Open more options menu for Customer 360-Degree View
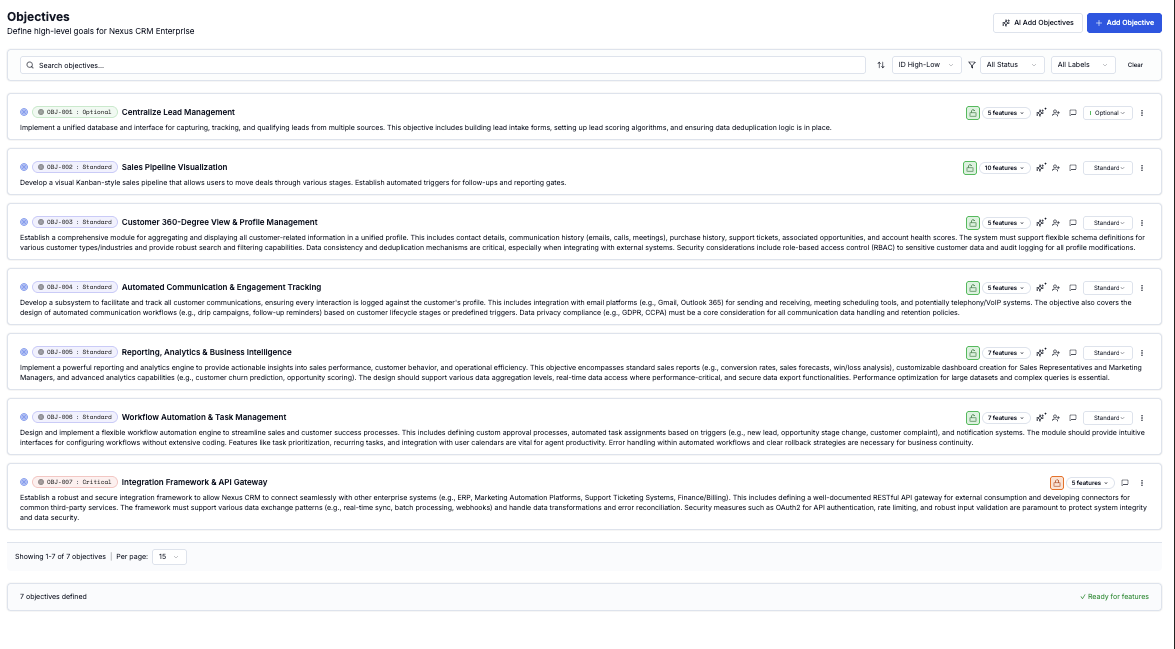The image size is (1175, 649). point(1142,223)
